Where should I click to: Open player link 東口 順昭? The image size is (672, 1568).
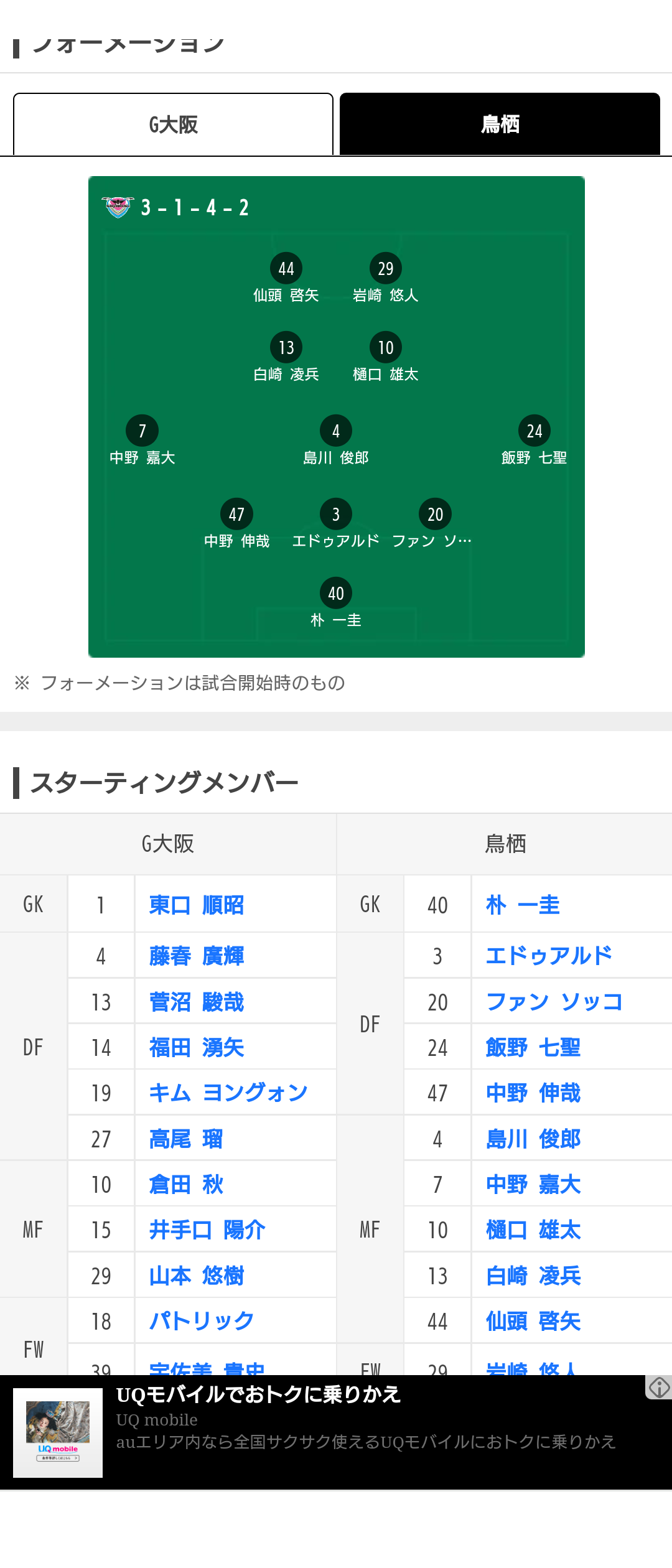[197, 905]
